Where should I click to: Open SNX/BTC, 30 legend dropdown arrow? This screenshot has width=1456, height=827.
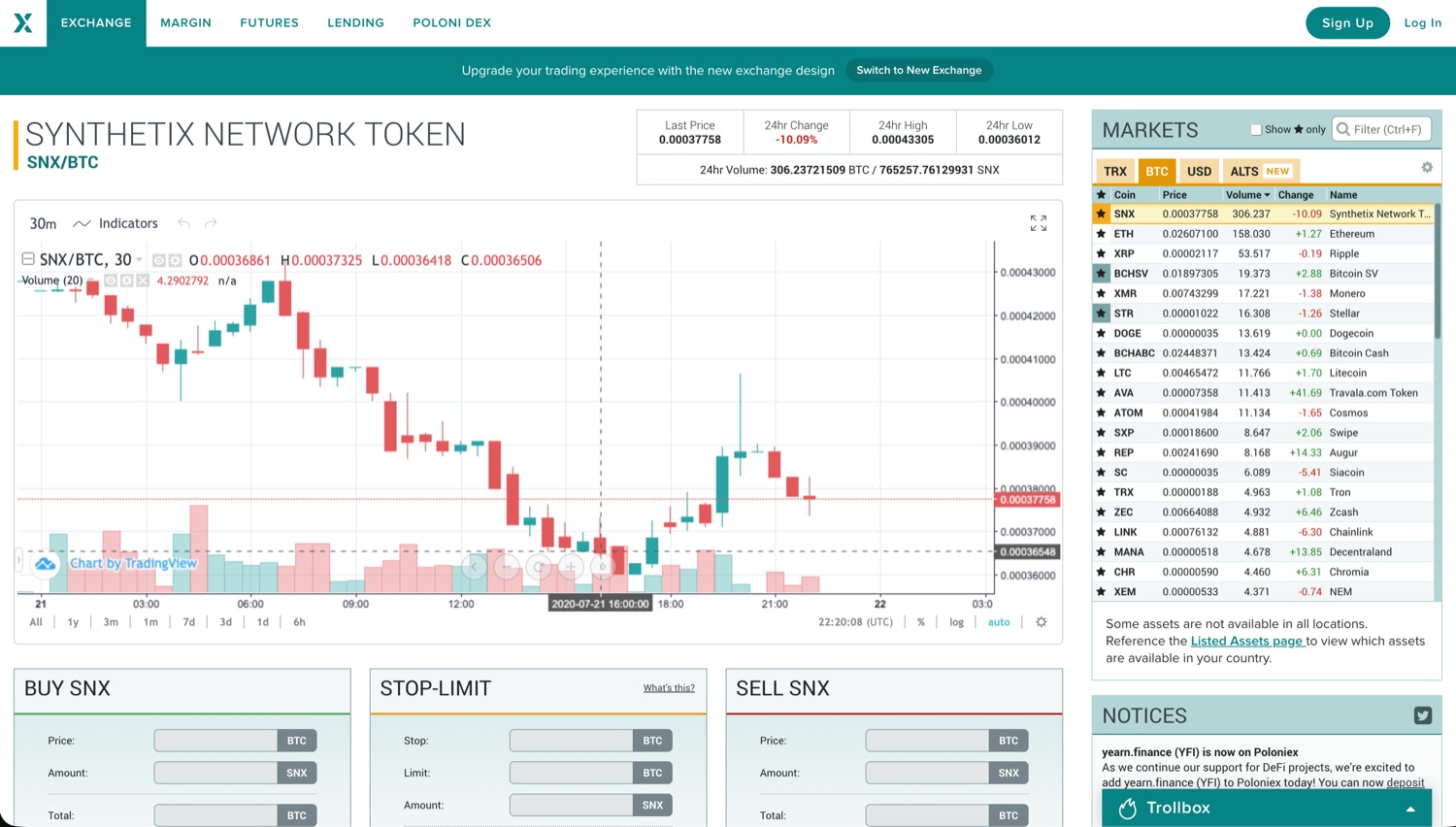pos(139,260)
